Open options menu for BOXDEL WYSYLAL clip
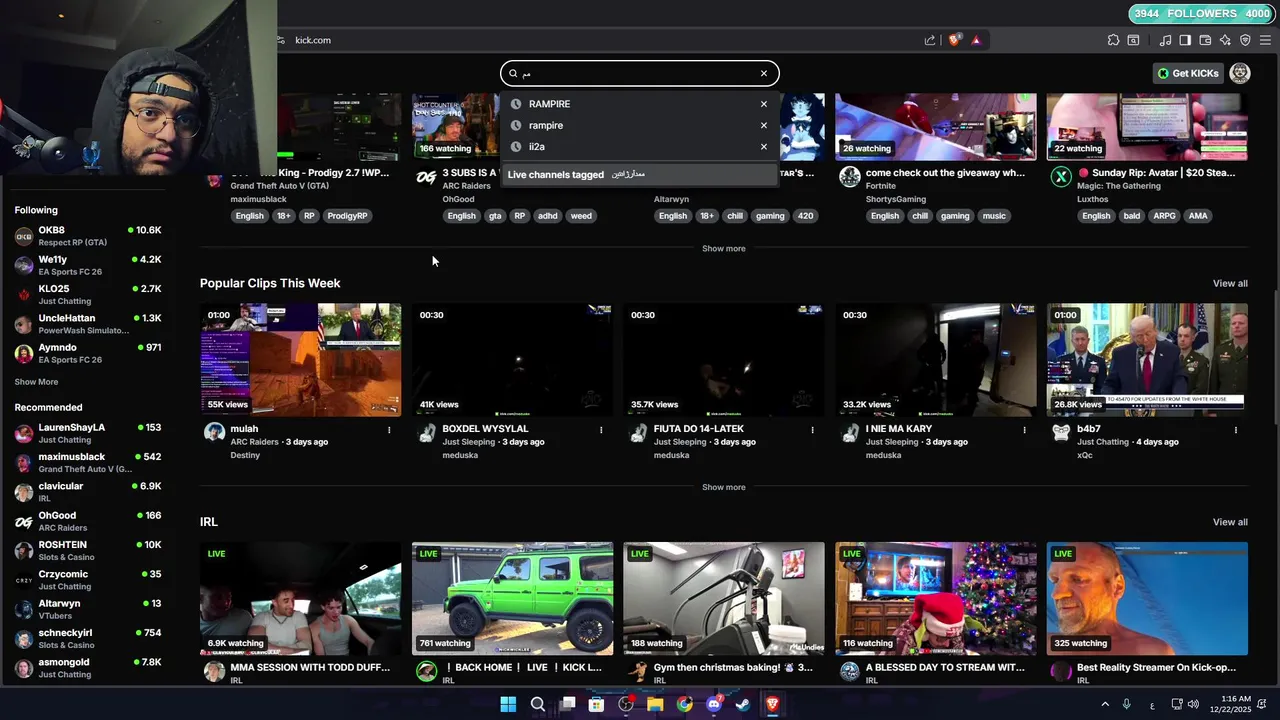 click(x=601, y=430)
